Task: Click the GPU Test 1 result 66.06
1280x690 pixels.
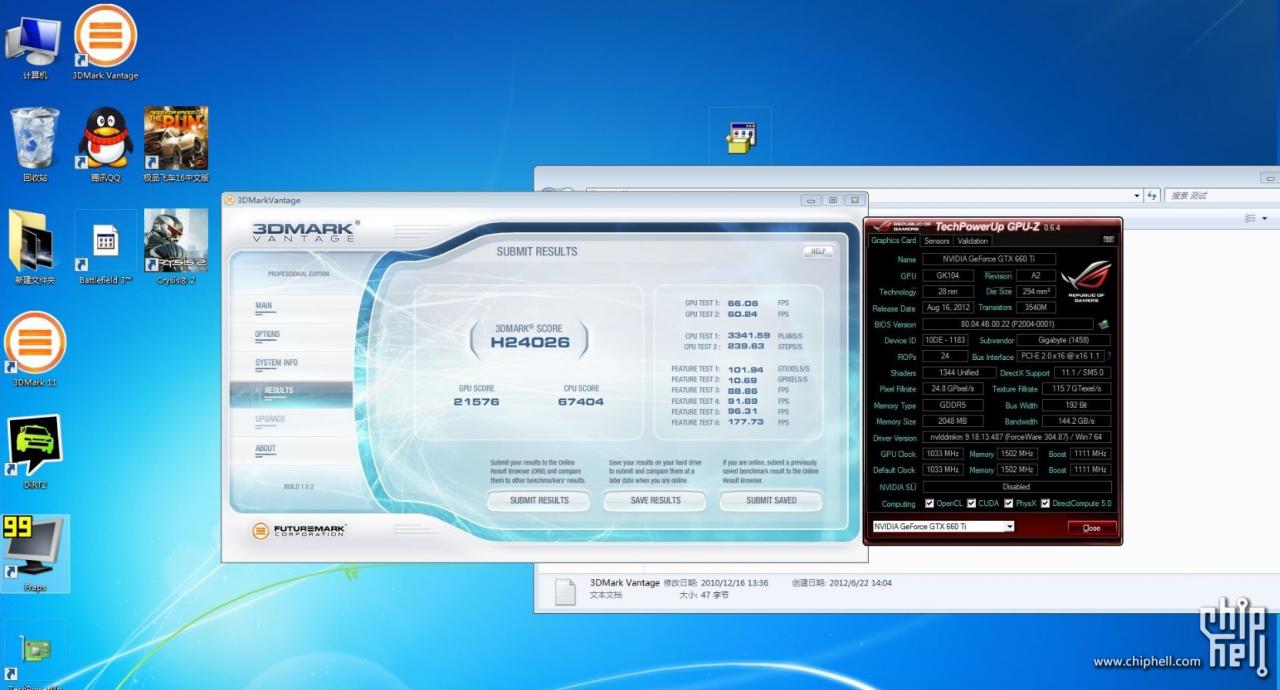Action: (x=743, y=302)
